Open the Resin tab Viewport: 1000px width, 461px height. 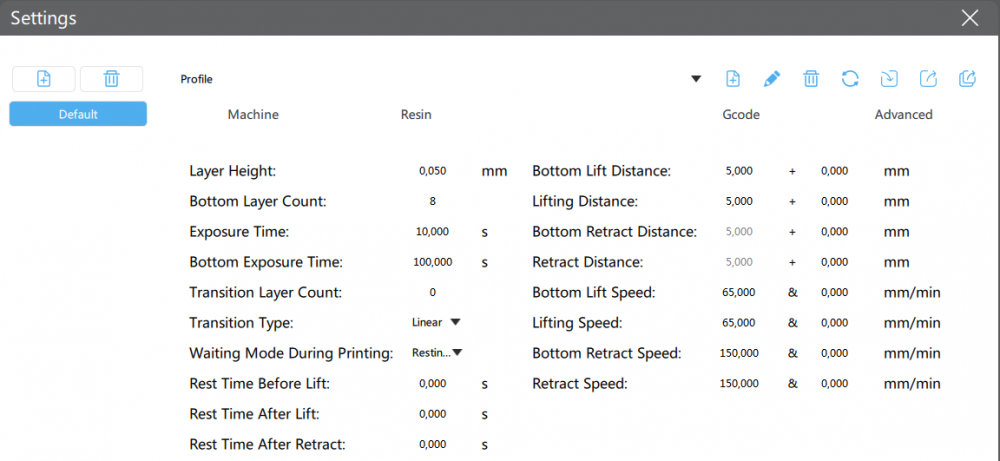coord(416,115)
